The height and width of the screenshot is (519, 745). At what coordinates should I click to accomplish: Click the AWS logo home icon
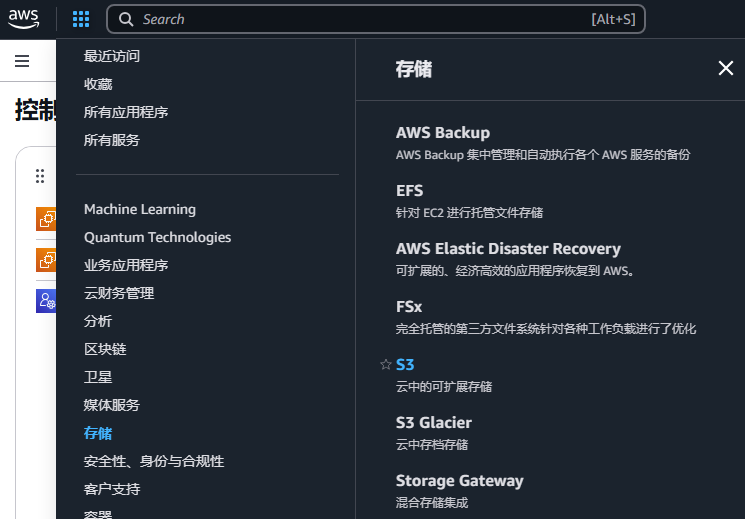tap(23, 19)
